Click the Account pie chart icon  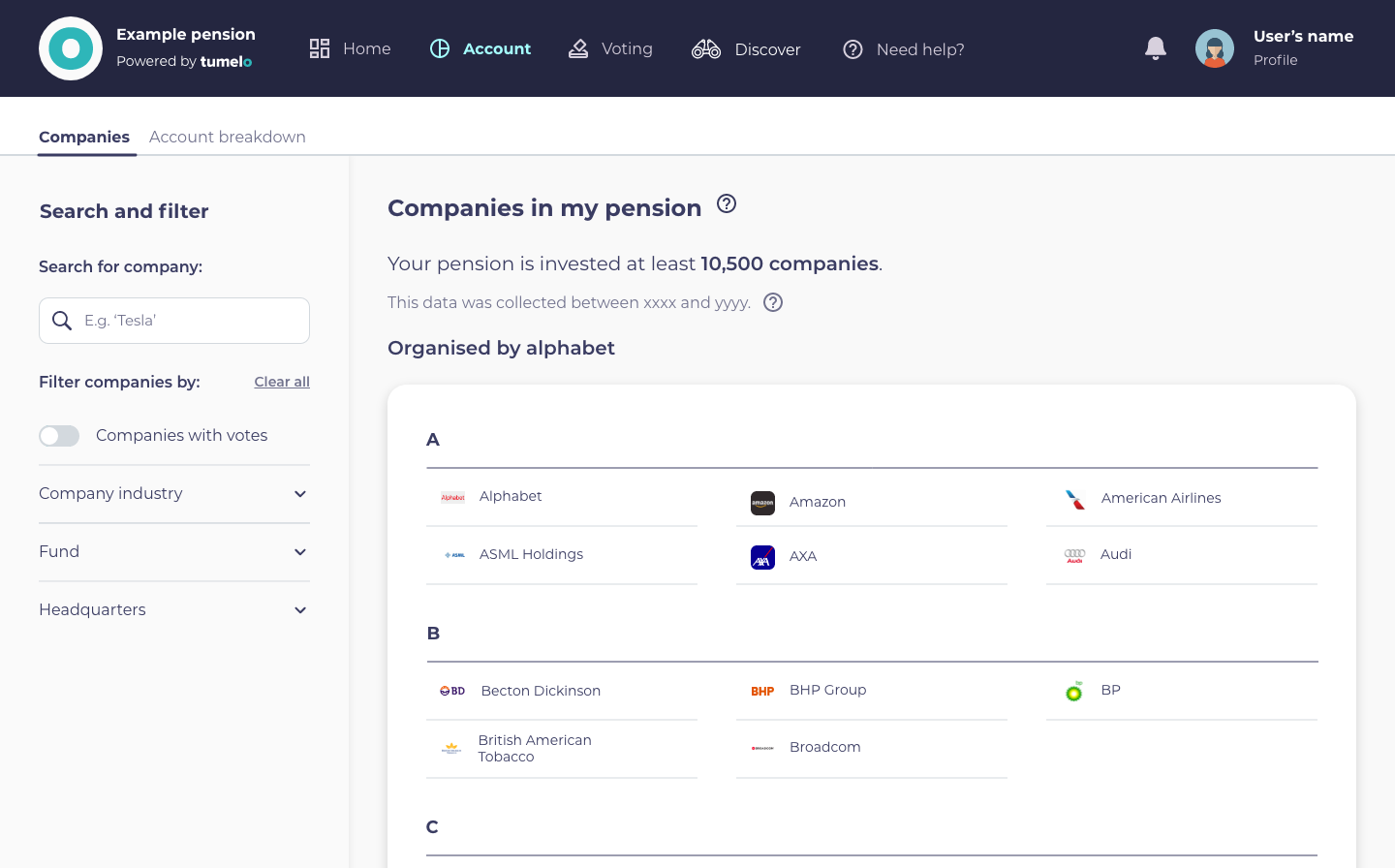[x=440, y=48]
